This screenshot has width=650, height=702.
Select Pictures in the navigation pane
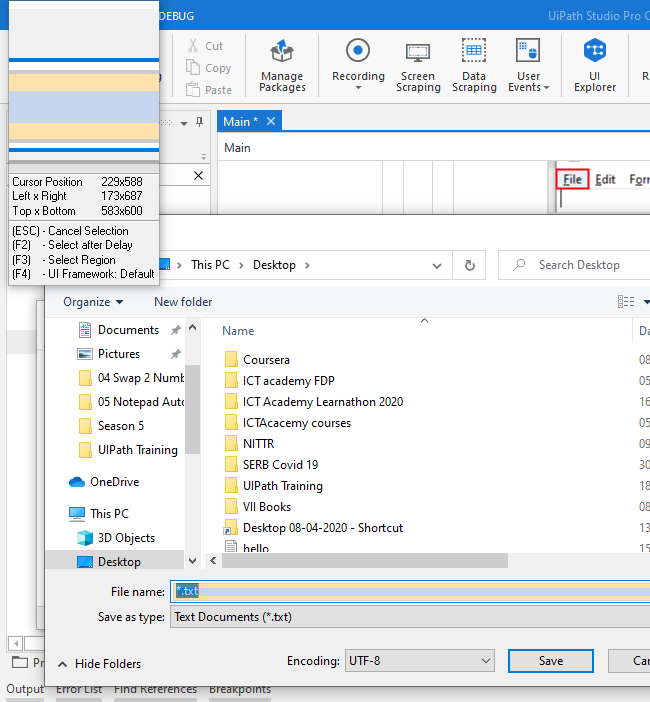[x=119, y=354]
